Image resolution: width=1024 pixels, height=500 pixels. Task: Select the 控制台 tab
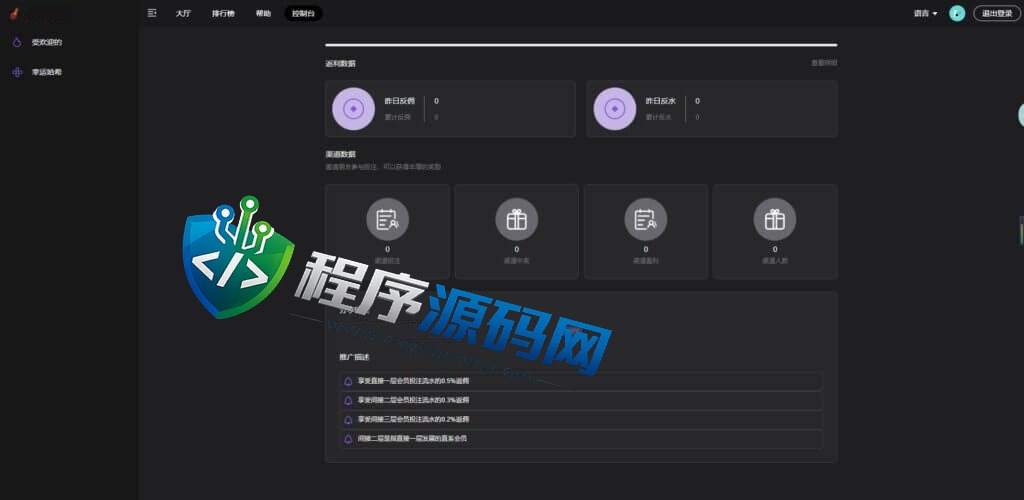tap(303, 13)
